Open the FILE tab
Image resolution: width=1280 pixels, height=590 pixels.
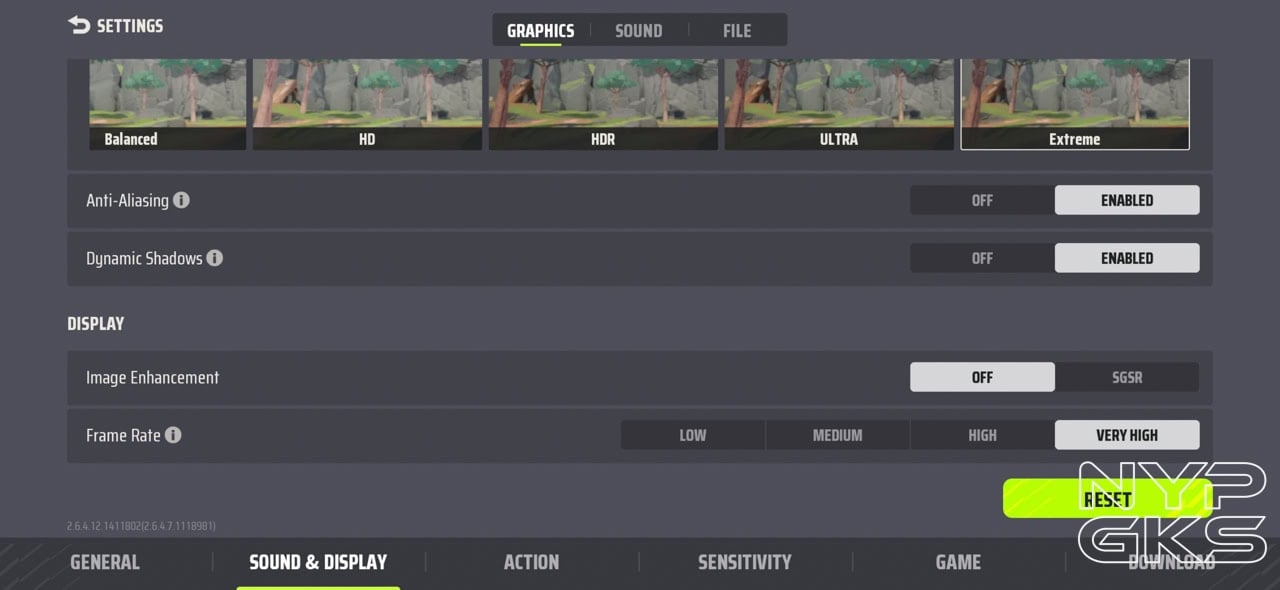(737, 31)
